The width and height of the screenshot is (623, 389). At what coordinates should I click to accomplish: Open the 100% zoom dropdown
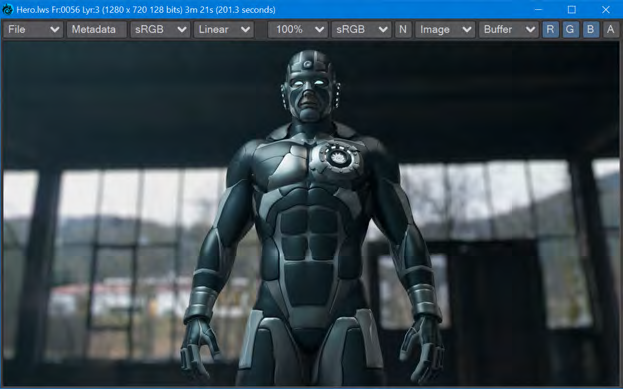[x=298, y=29]
